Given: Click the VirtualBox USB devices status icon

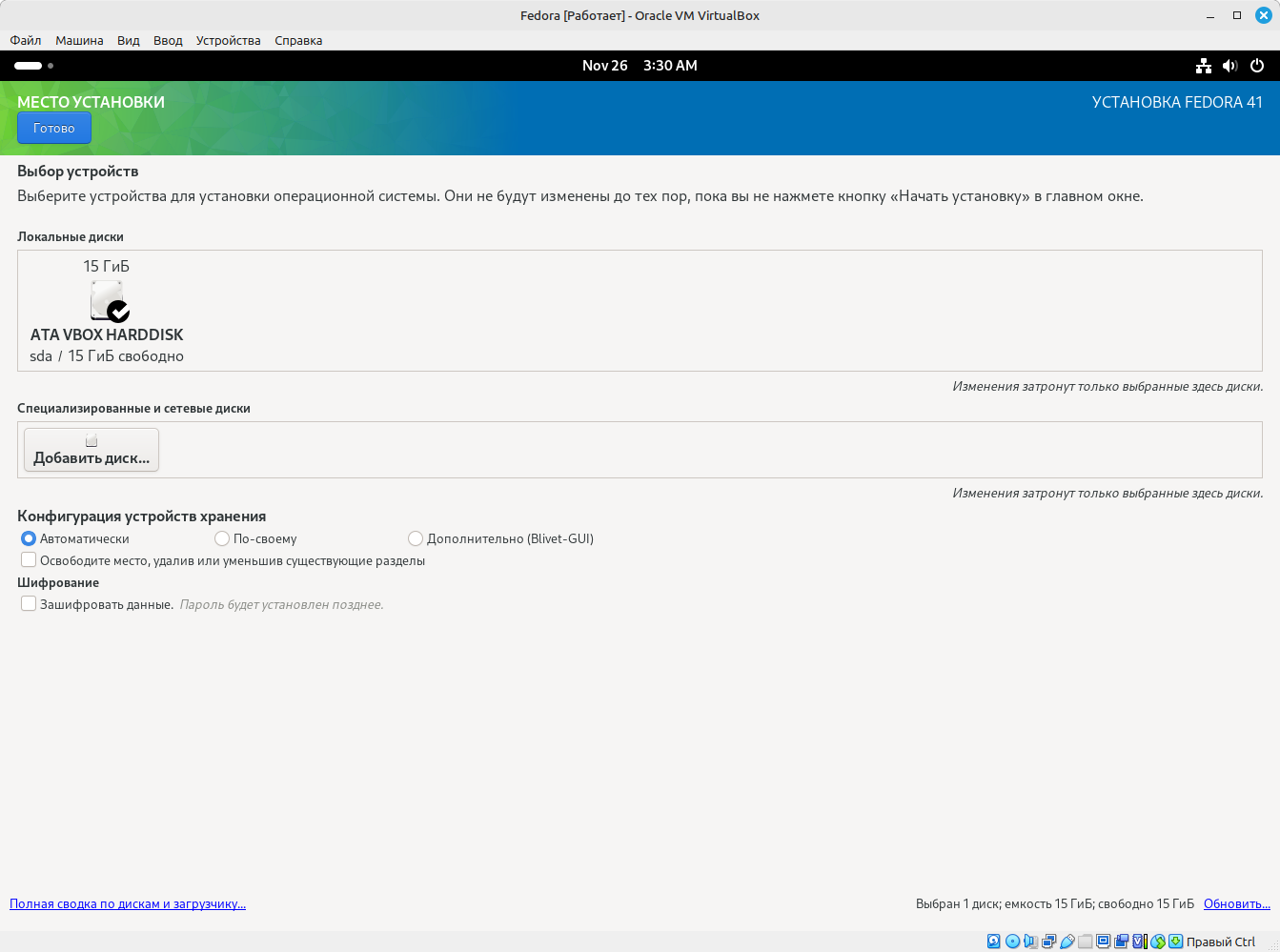Looking at the screenshot, I should [1067, 942].
